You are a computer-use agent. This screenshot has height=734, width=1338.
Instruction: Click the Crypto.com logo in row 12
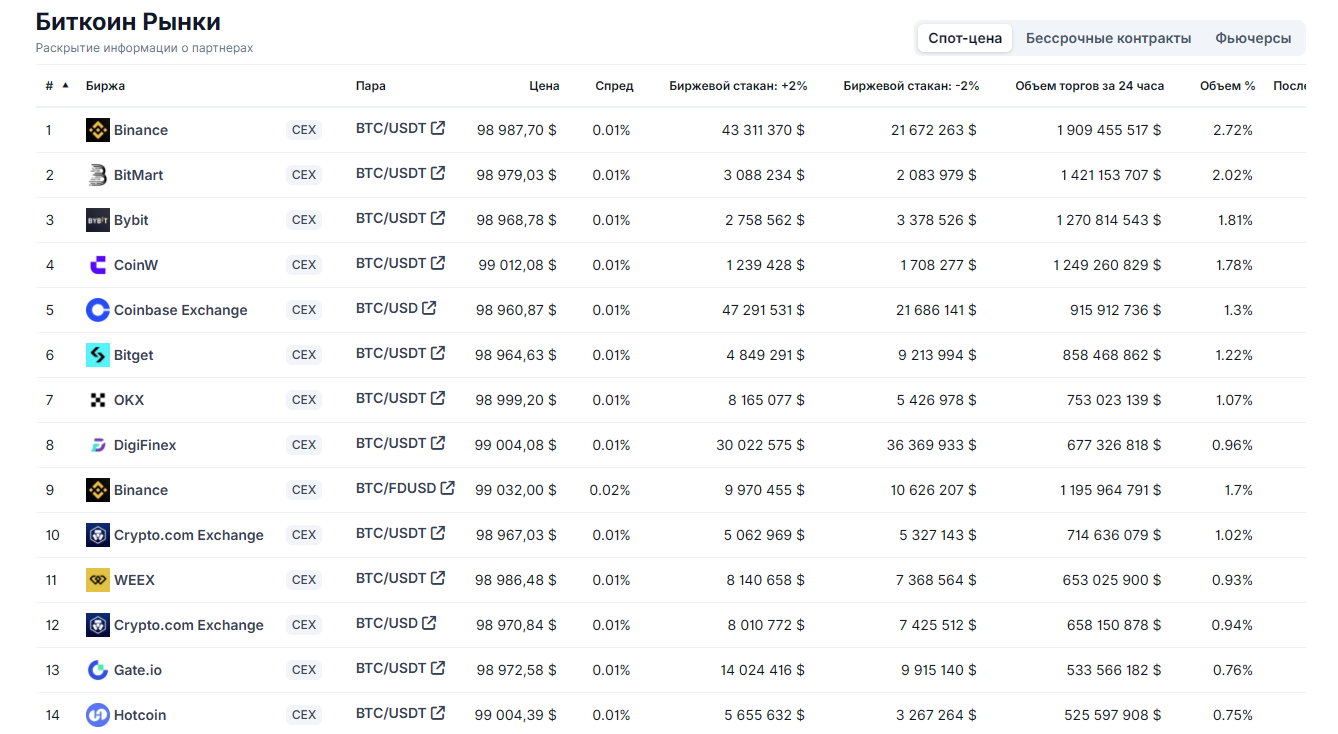click(97, 625)
